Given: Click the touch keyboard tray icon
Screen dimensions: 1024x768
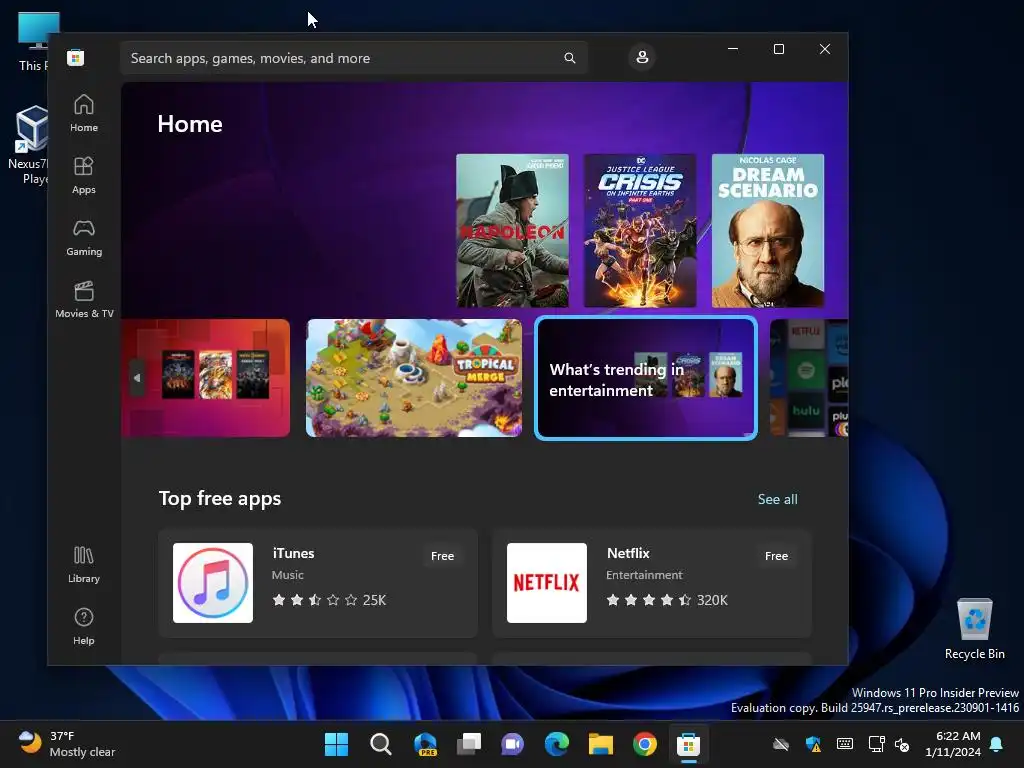Looking at the screenshot, I should coord(845,744).
